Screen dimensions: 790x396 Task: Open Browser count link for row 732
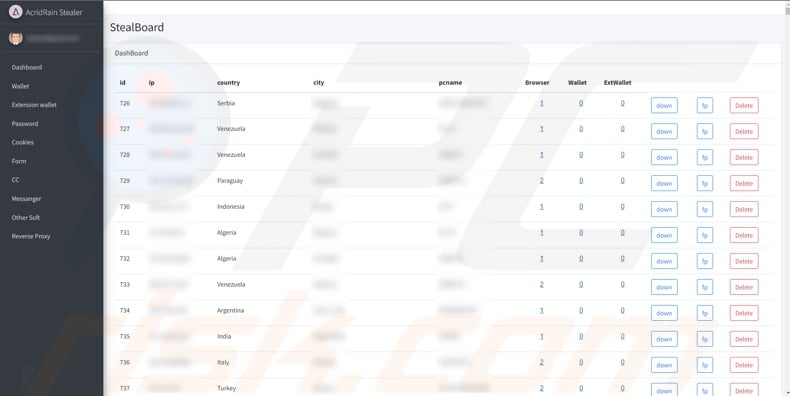(542, 258)
